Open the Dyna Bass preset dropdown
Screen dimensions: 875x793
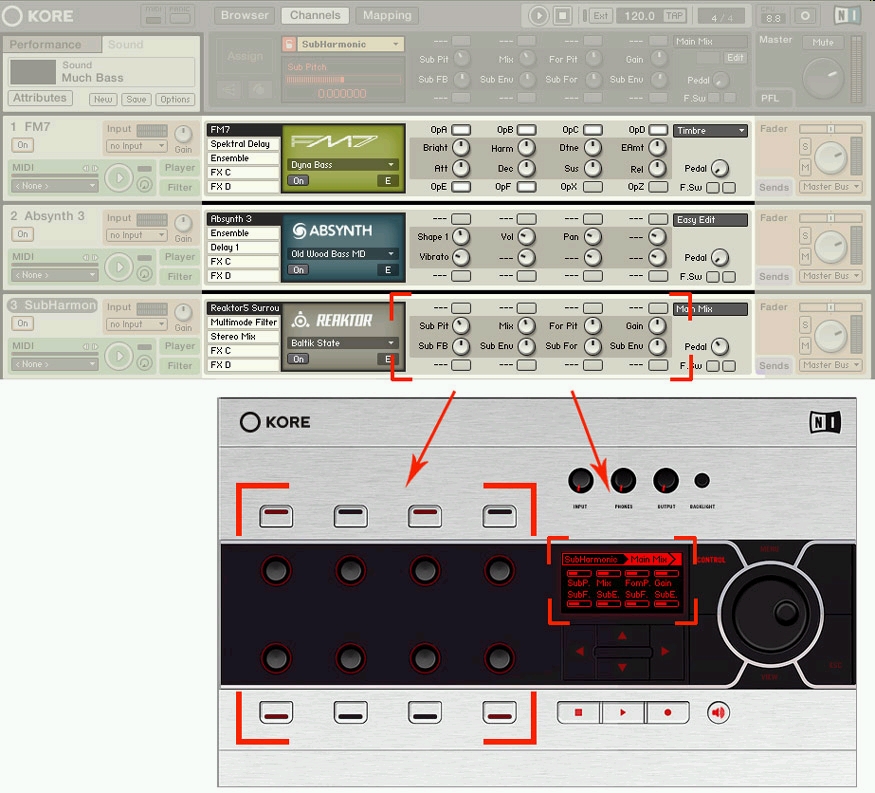(x=343, y=165)
